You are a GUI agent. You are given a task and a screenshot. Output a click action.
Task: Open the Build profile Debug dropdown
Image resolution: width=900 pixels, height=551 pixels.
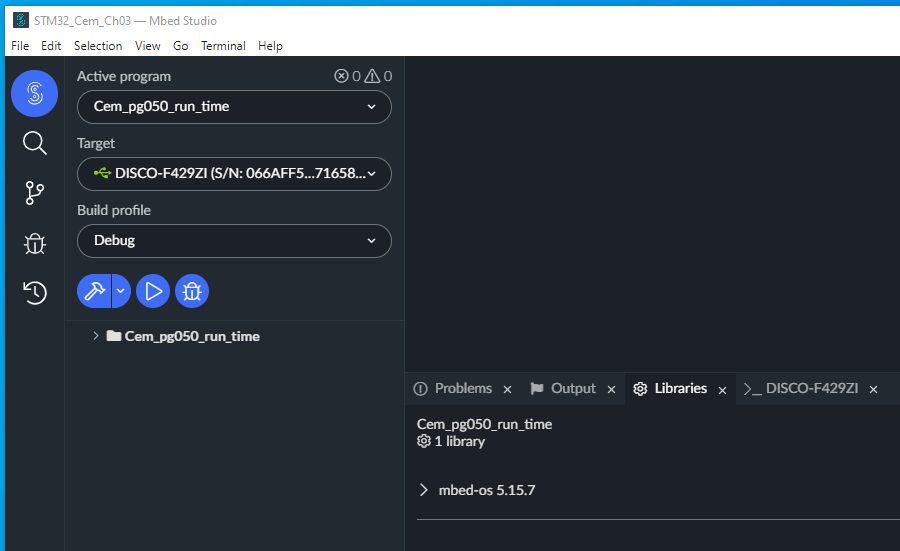(234, 240)
